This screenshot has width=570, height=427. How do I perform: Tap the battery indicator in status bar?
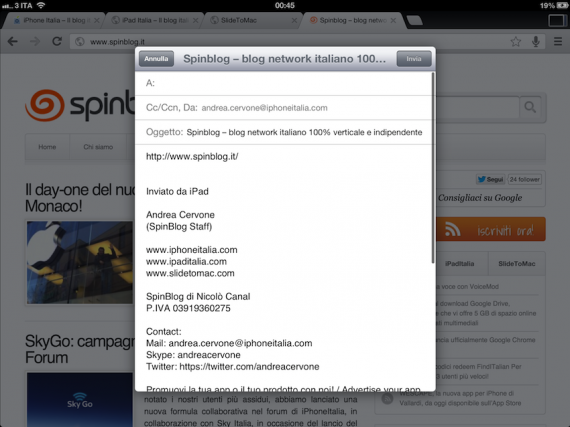tap(561, 5)
